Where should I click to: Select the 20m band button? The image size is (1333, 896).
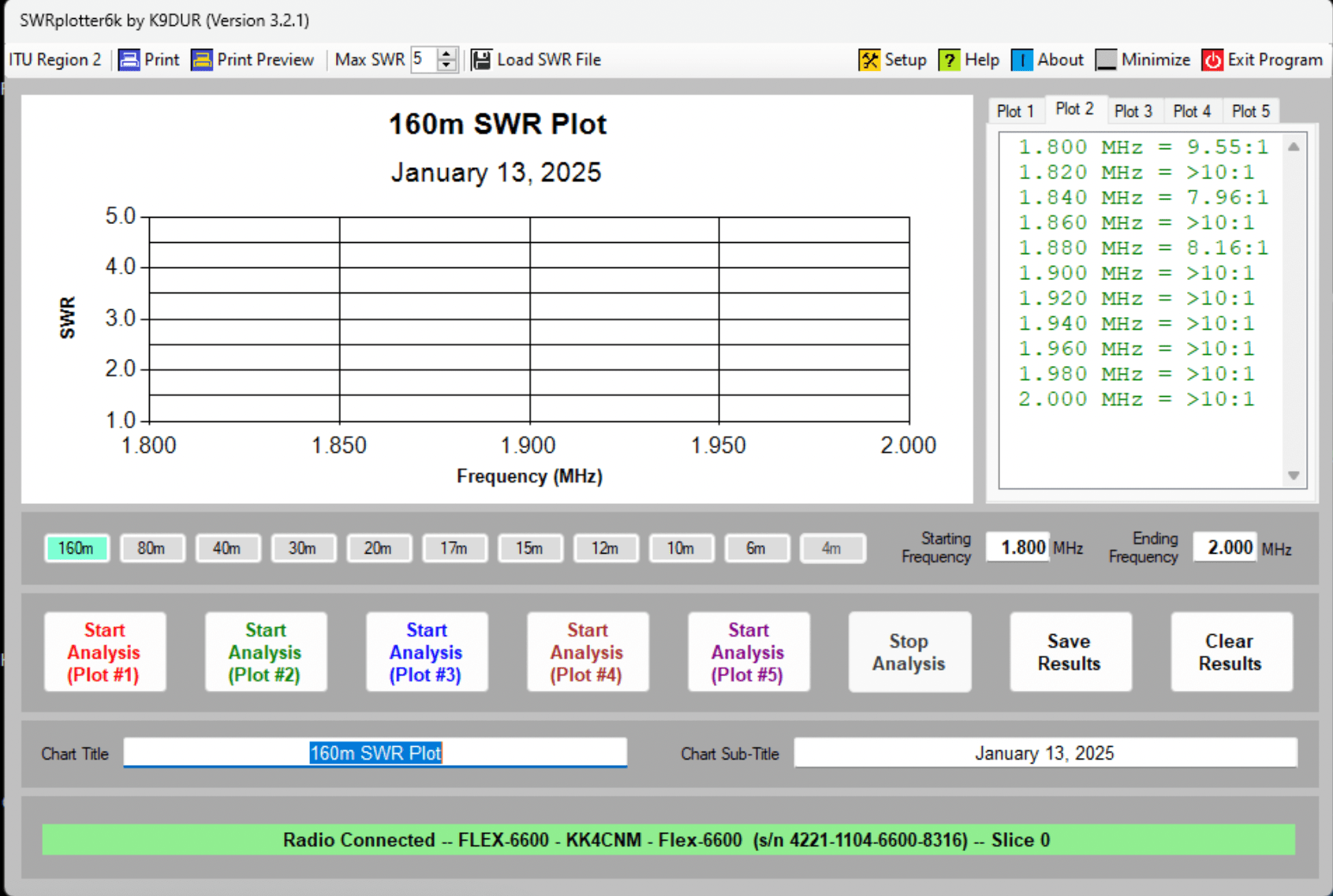click(x=379, y=548)
